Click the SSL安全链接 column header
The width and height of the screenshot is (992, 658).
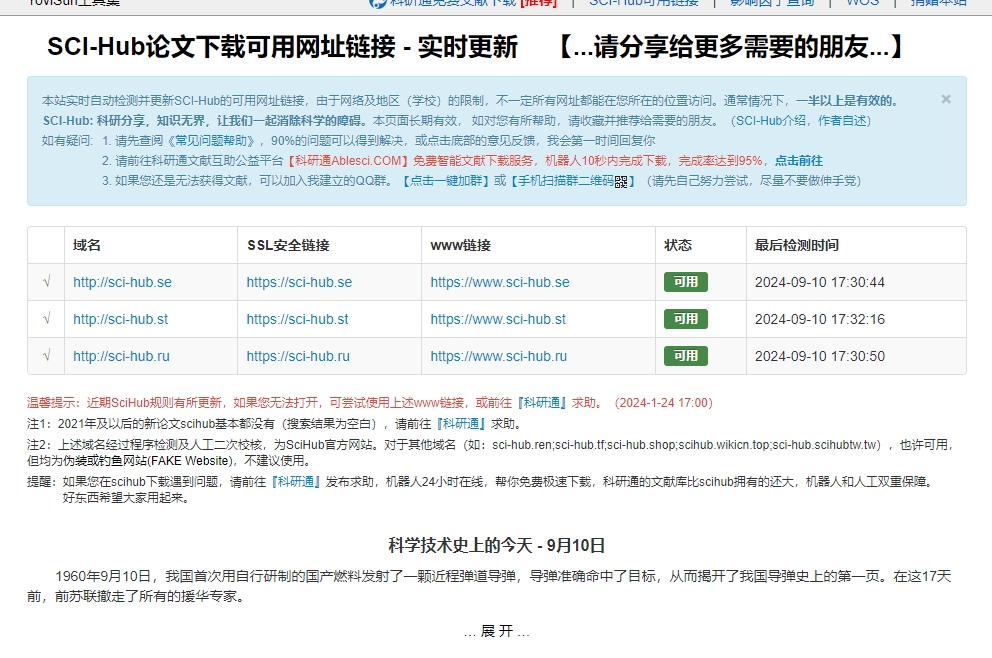pos(288,245)
